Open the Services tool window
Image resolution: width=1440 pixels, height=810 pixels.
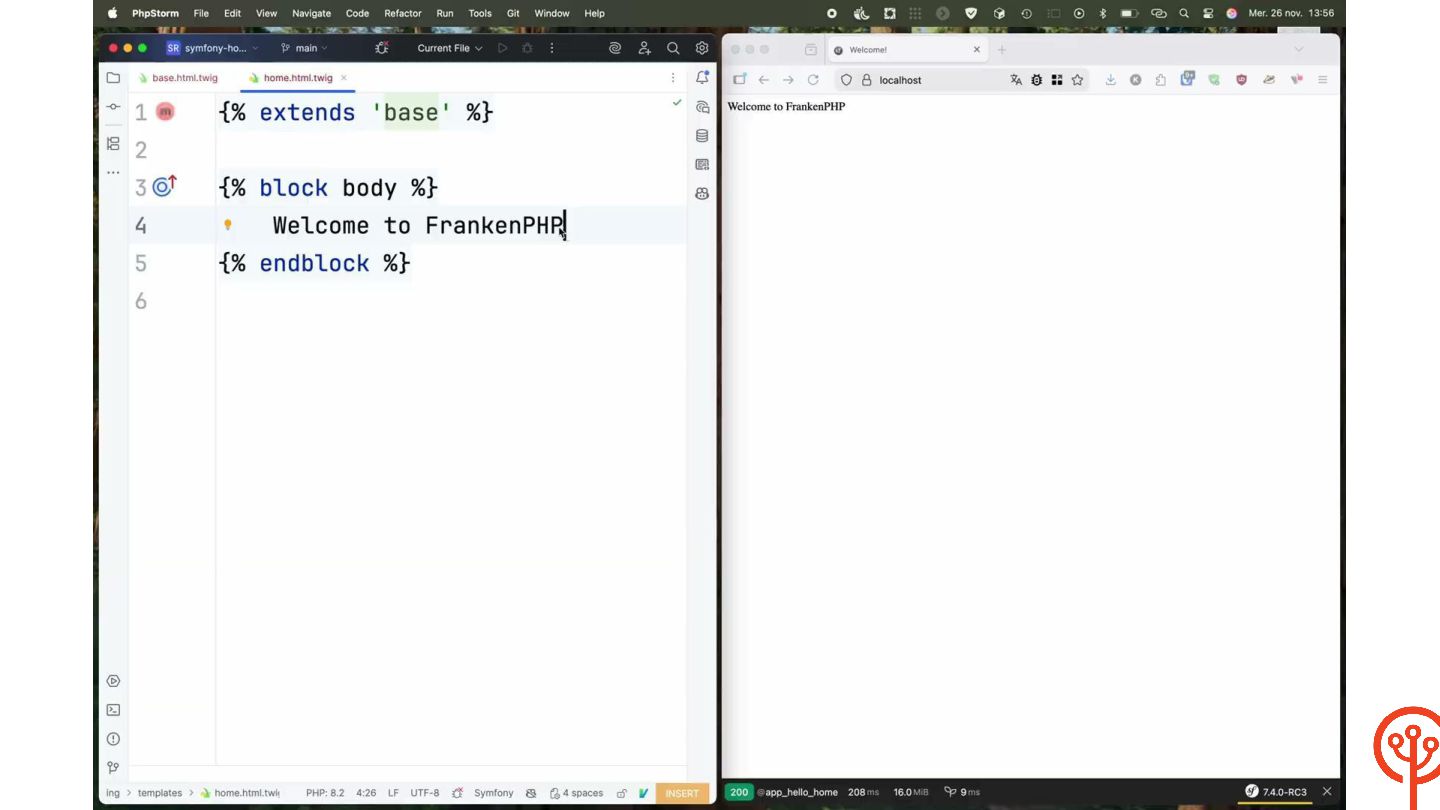113,681
